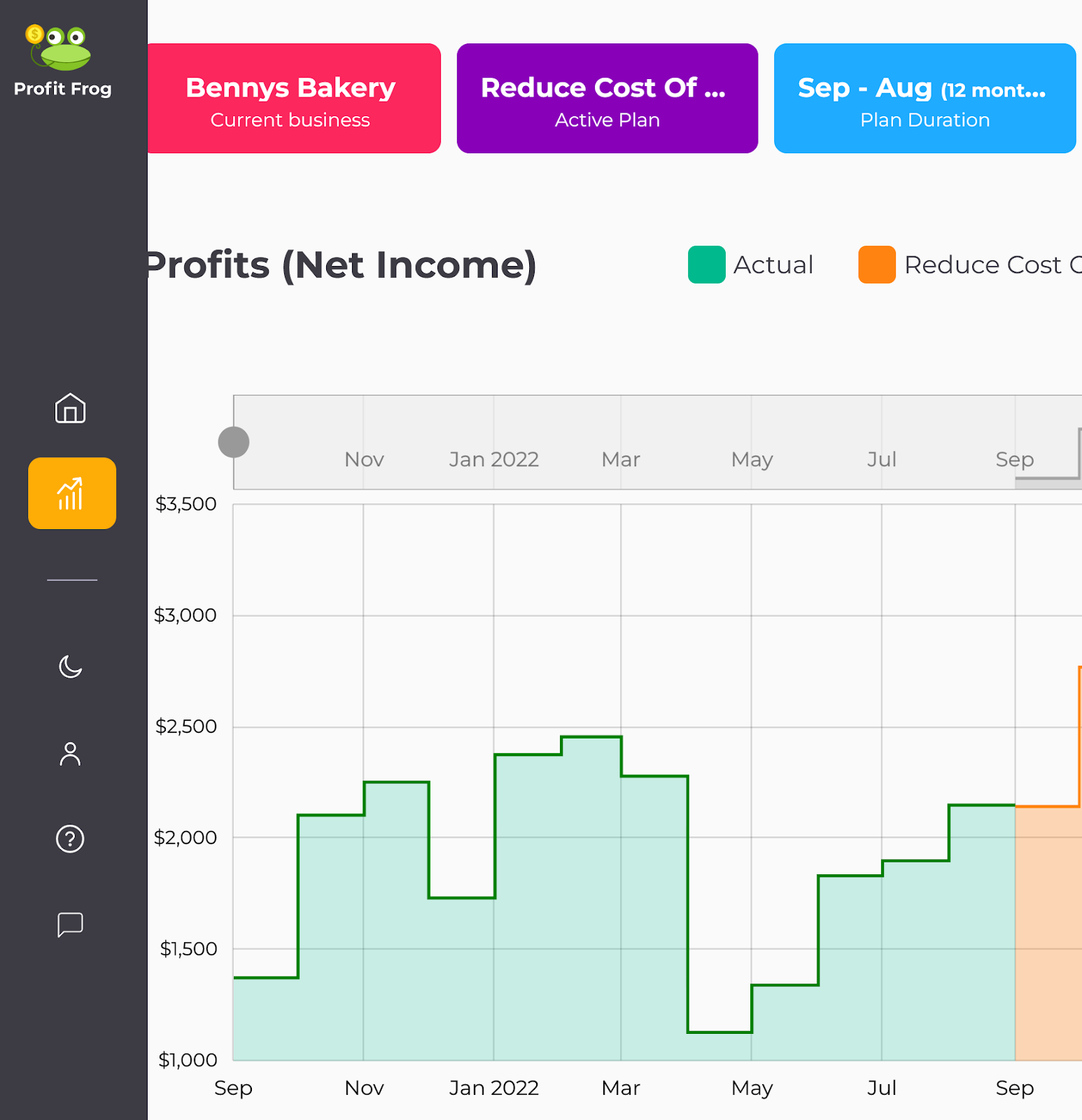Toggle the orange Reduce Cost legend swatch

tap(877, 265)
